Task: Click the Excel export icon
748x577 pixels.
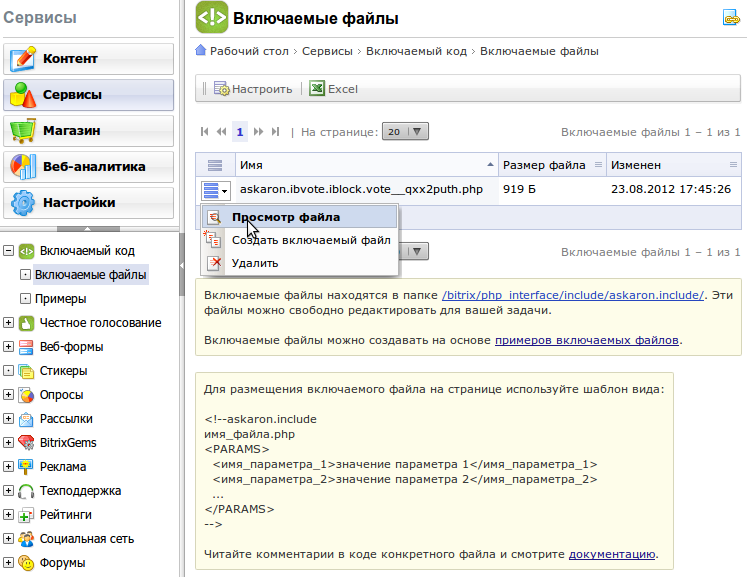Action: pyautogui.click(x=317, y=89)
